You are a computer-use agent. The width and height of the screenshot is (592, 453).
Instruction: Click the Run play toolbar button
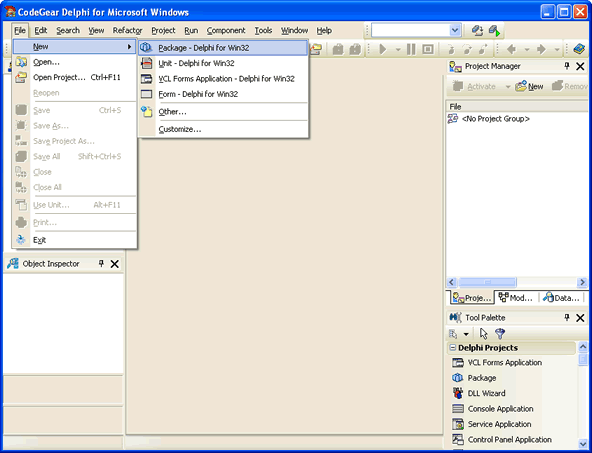click(382, 49)
